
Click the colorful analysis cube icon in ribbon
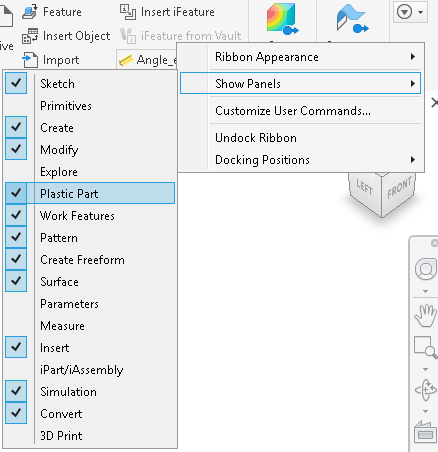pos(282,19)
